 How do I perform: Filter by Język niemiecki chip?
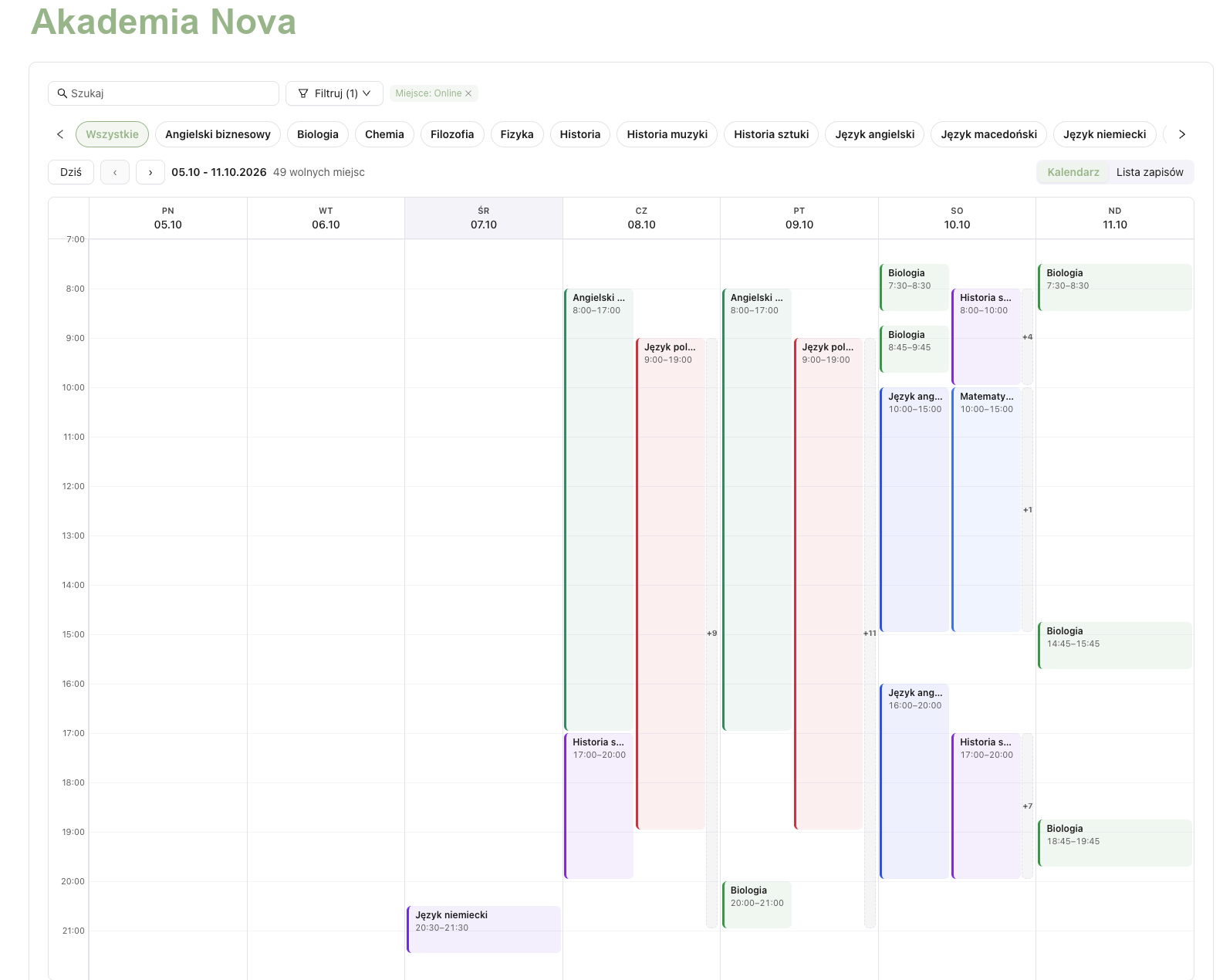[1105, 134]
